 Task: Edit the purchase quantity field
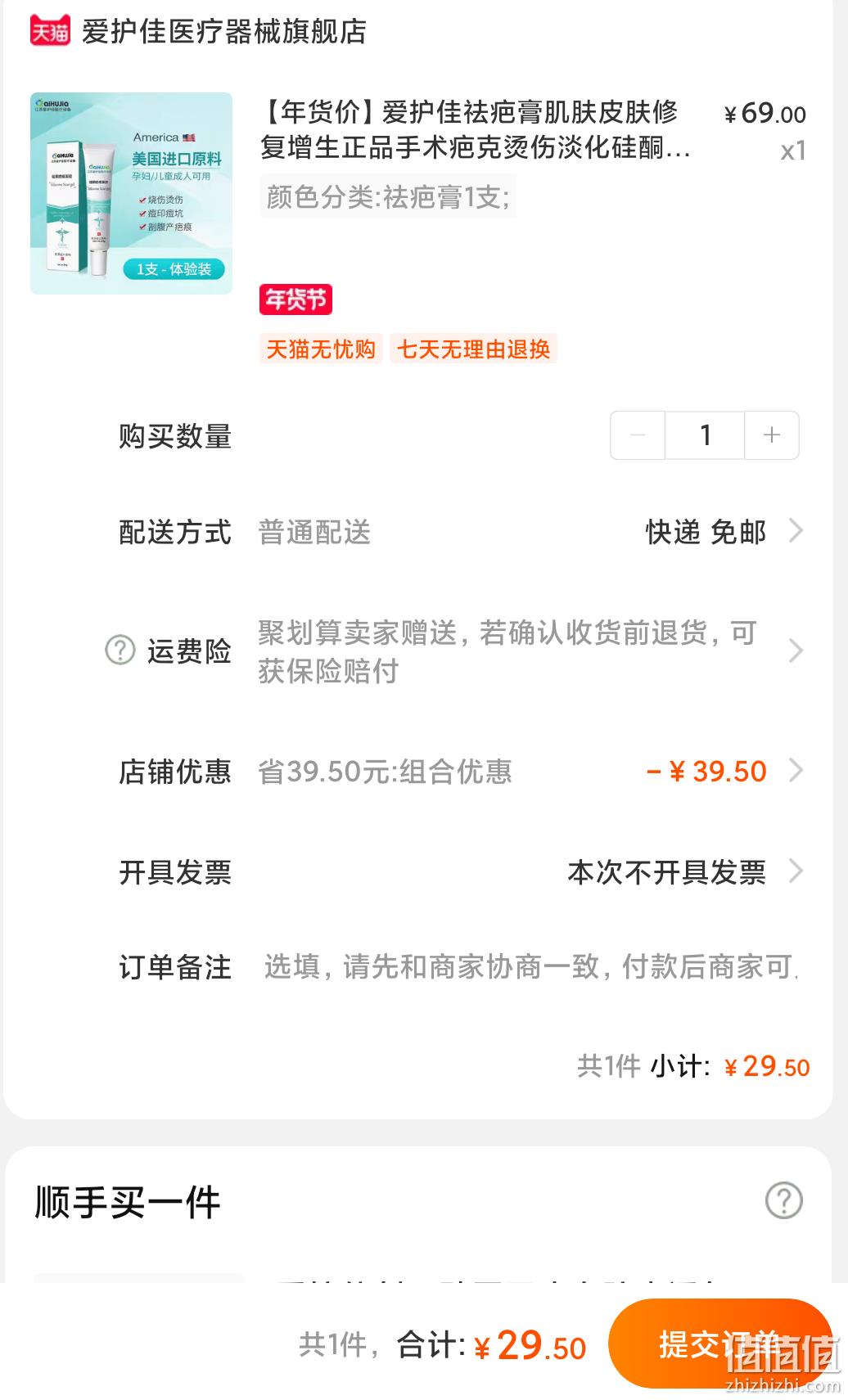click(x=705, y=435)
